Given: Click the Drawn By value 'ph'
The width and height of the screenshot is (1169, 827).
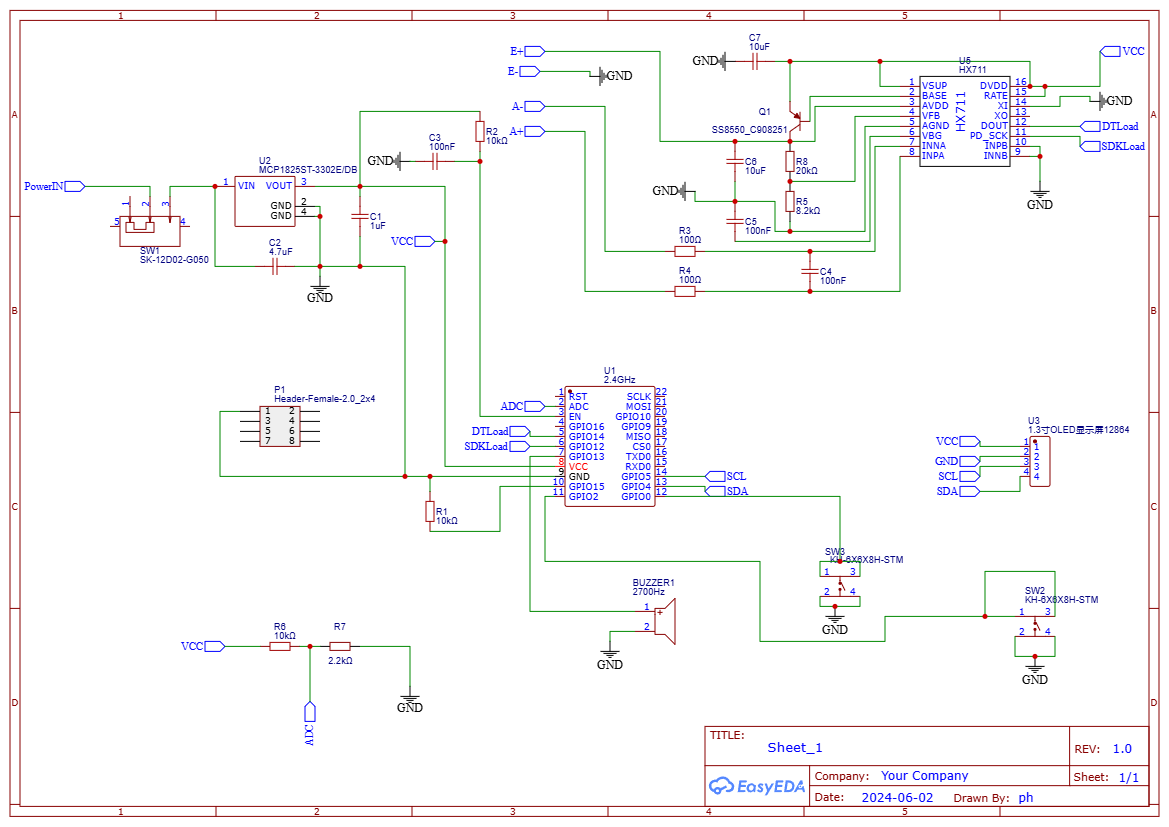Looking at the screenshot, I should 1026,798.
